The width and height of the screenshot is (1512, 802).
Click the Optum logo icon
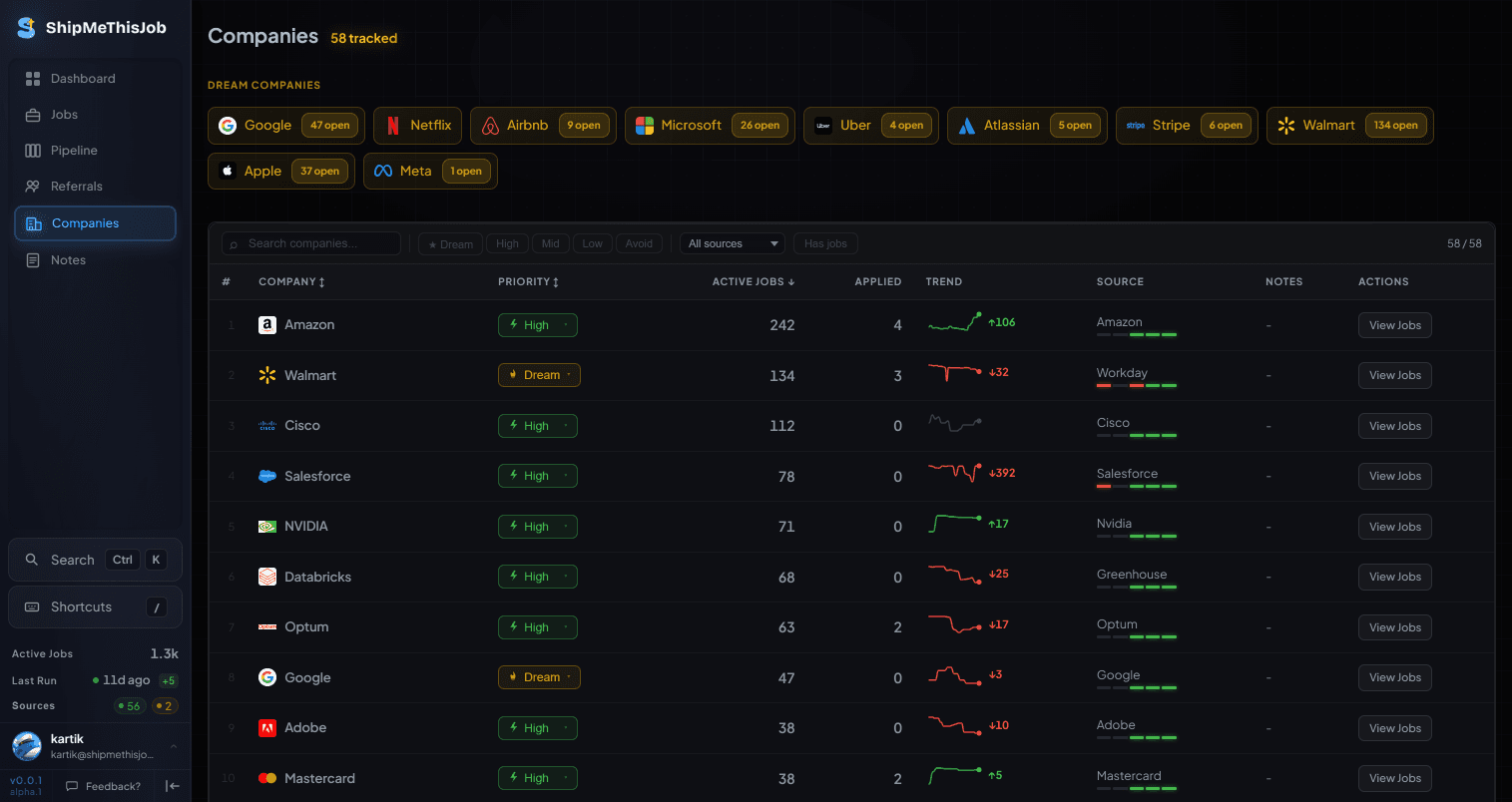267,627
